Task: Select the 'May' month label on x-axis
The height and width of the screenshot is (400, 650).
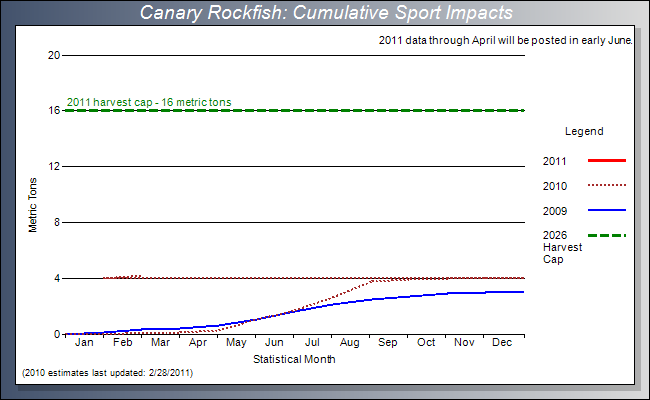Action: [236, 343]
